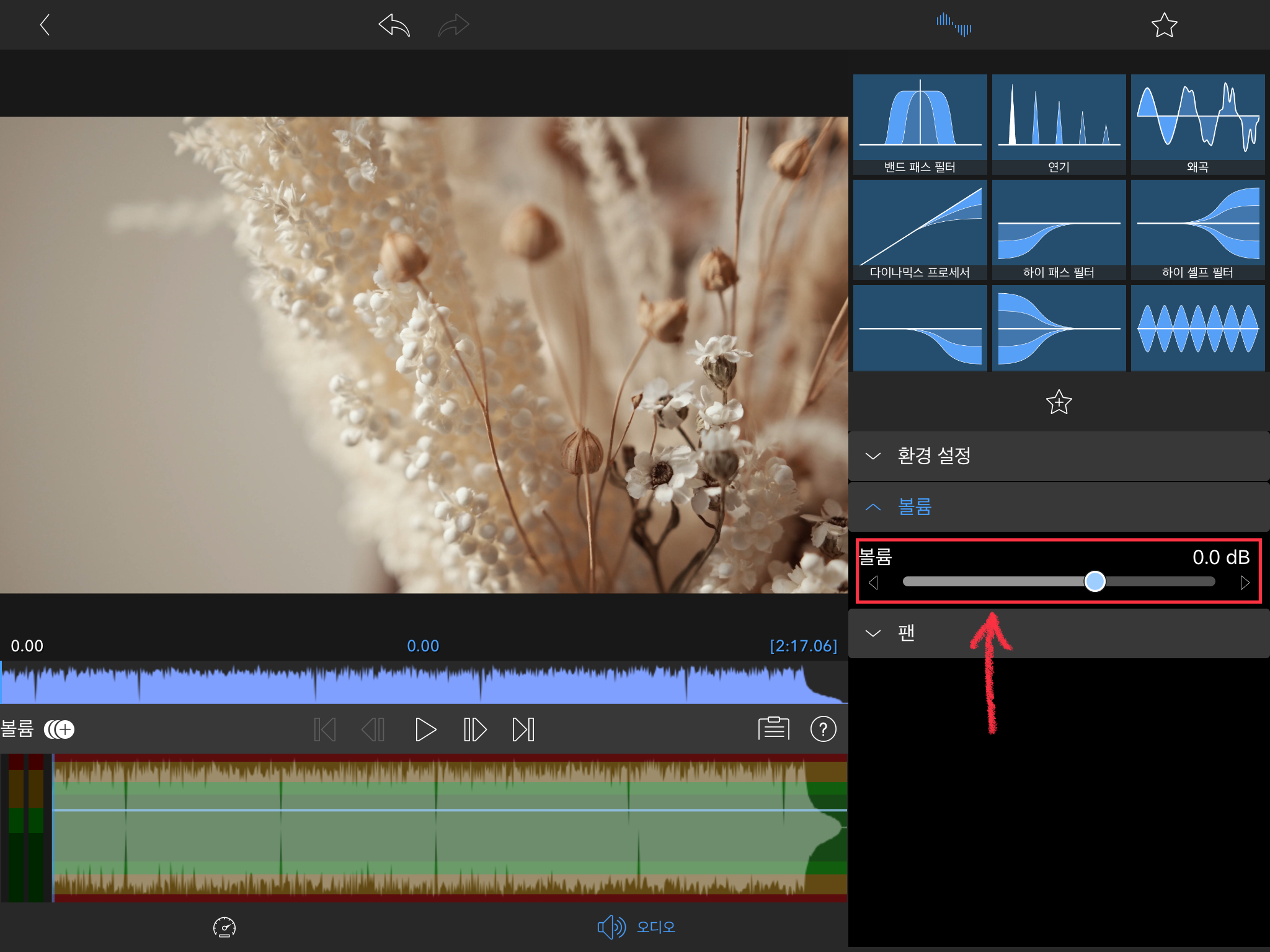Open the help question mark button

click(x=823, y=729)
